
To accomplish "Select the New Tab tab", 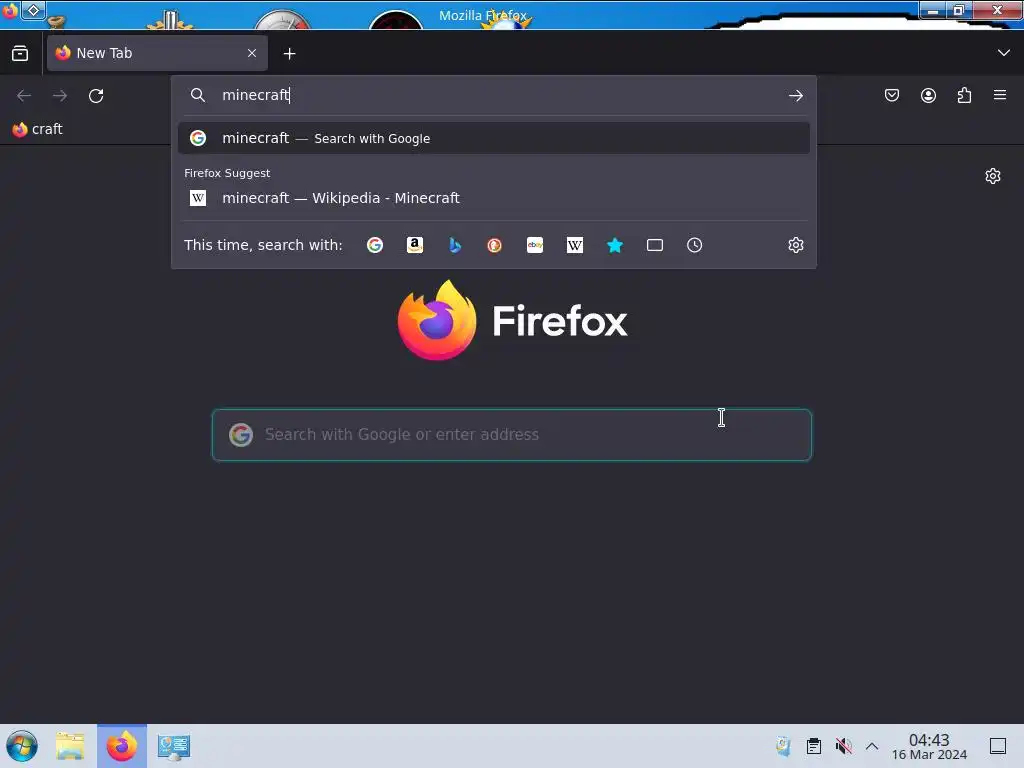I will 157,53.
